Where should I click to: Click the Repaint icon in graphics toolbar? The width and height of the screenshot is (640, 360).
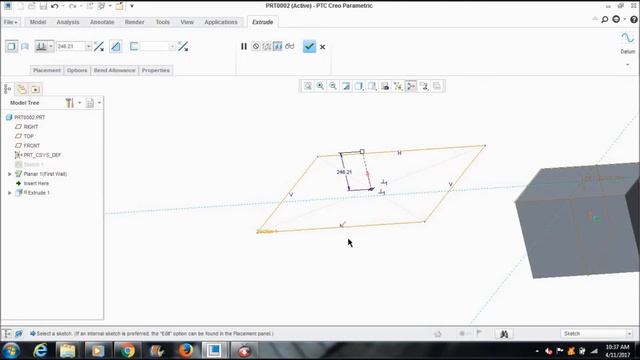(346, 86)
